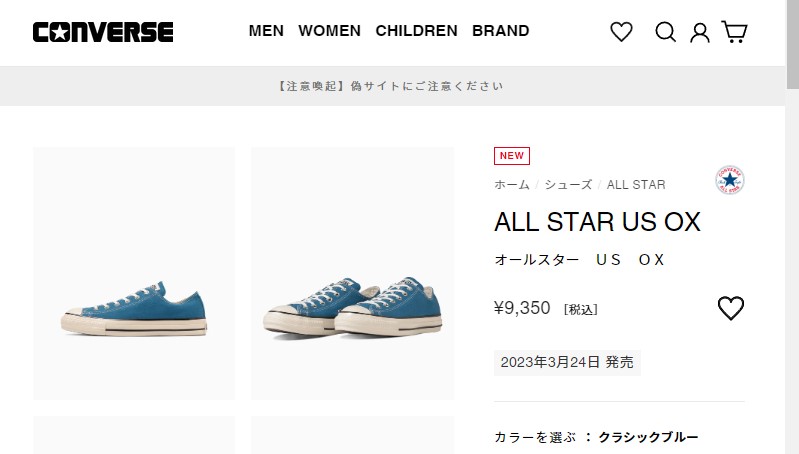This screenshot has width=799, height=454.
Task: Open the BRAND menu
Action: (500, 31)
